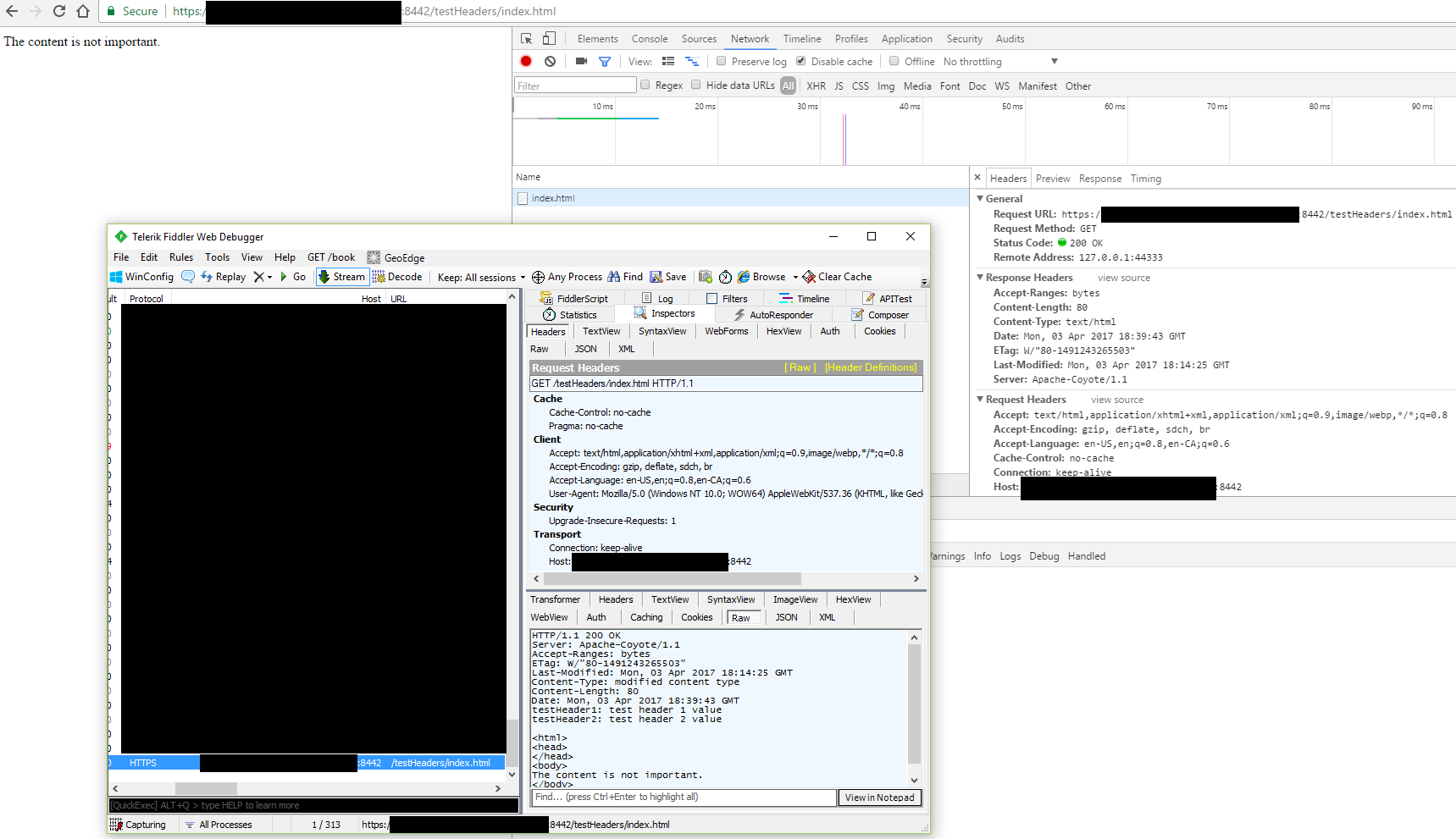The image size is (1456, 839).
Task: Check the Offline checkbox
Action: click(894, 61)
